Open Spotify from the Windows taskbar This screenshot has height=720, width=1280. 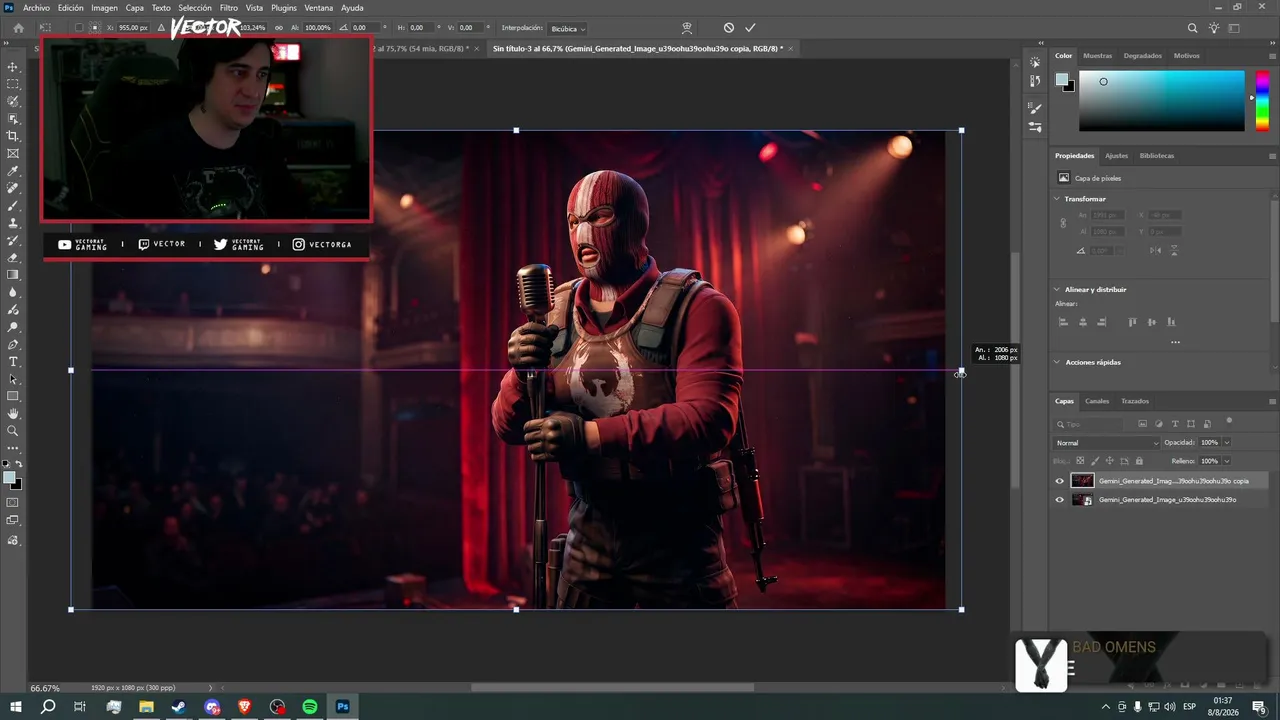point(310,707)
